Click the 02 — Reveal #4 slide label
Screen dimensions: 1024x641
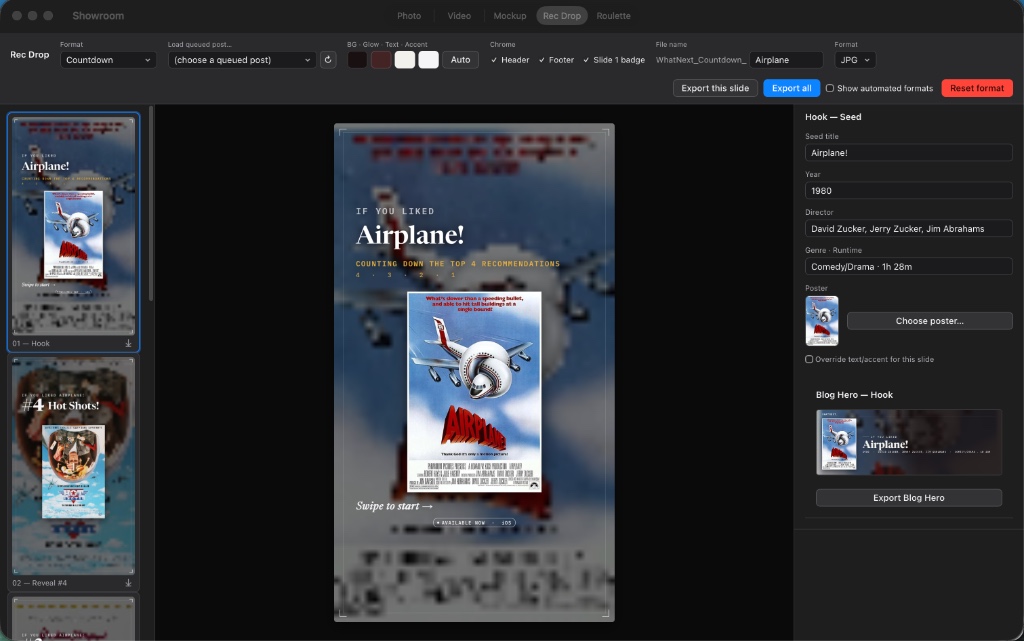(x=39, y=583)
